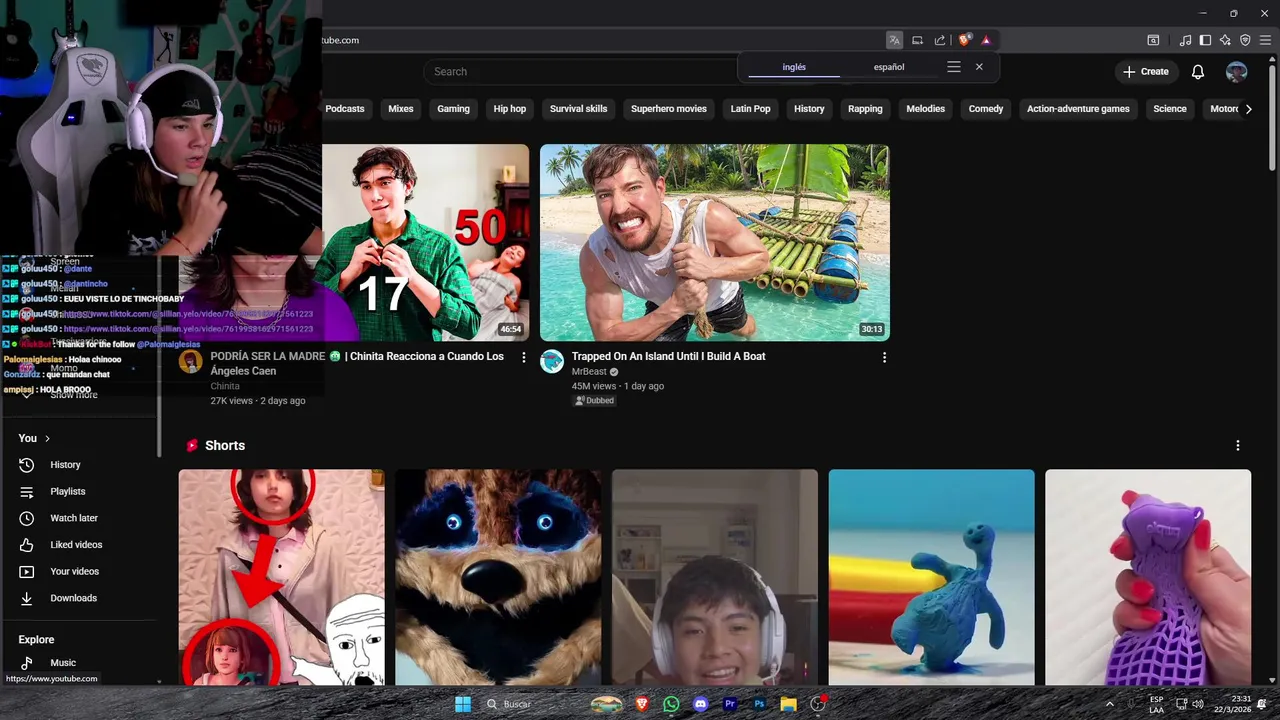
Task: Select the History filter chip
Action: pyautogui.click(x=809, y=109)
